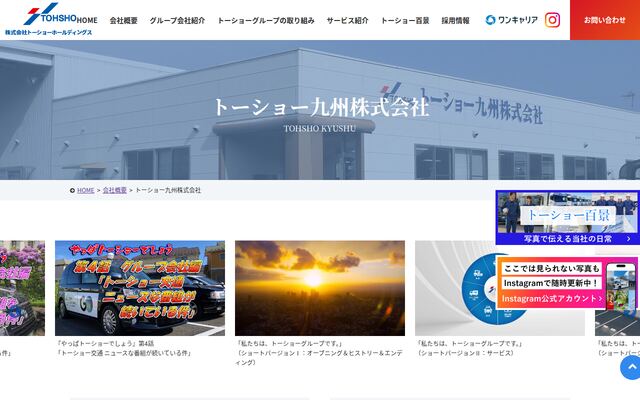Click the お問い合わせ contact button

(605, 20)
